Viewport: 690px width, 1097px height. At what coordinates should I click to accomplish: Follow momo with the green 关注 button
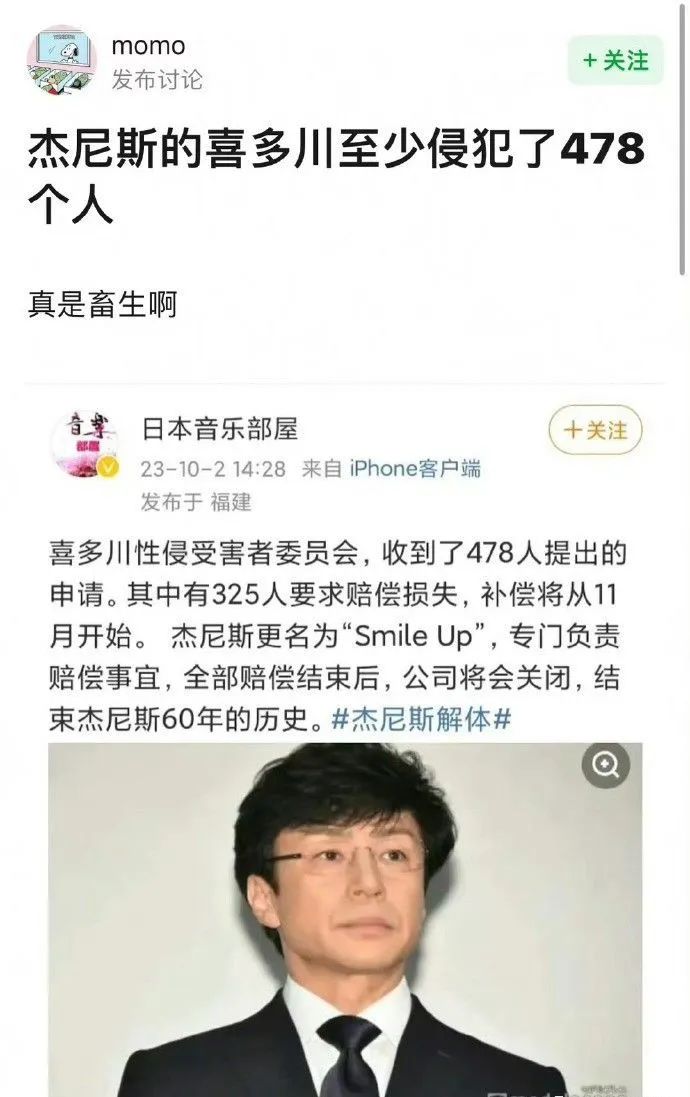615,60
